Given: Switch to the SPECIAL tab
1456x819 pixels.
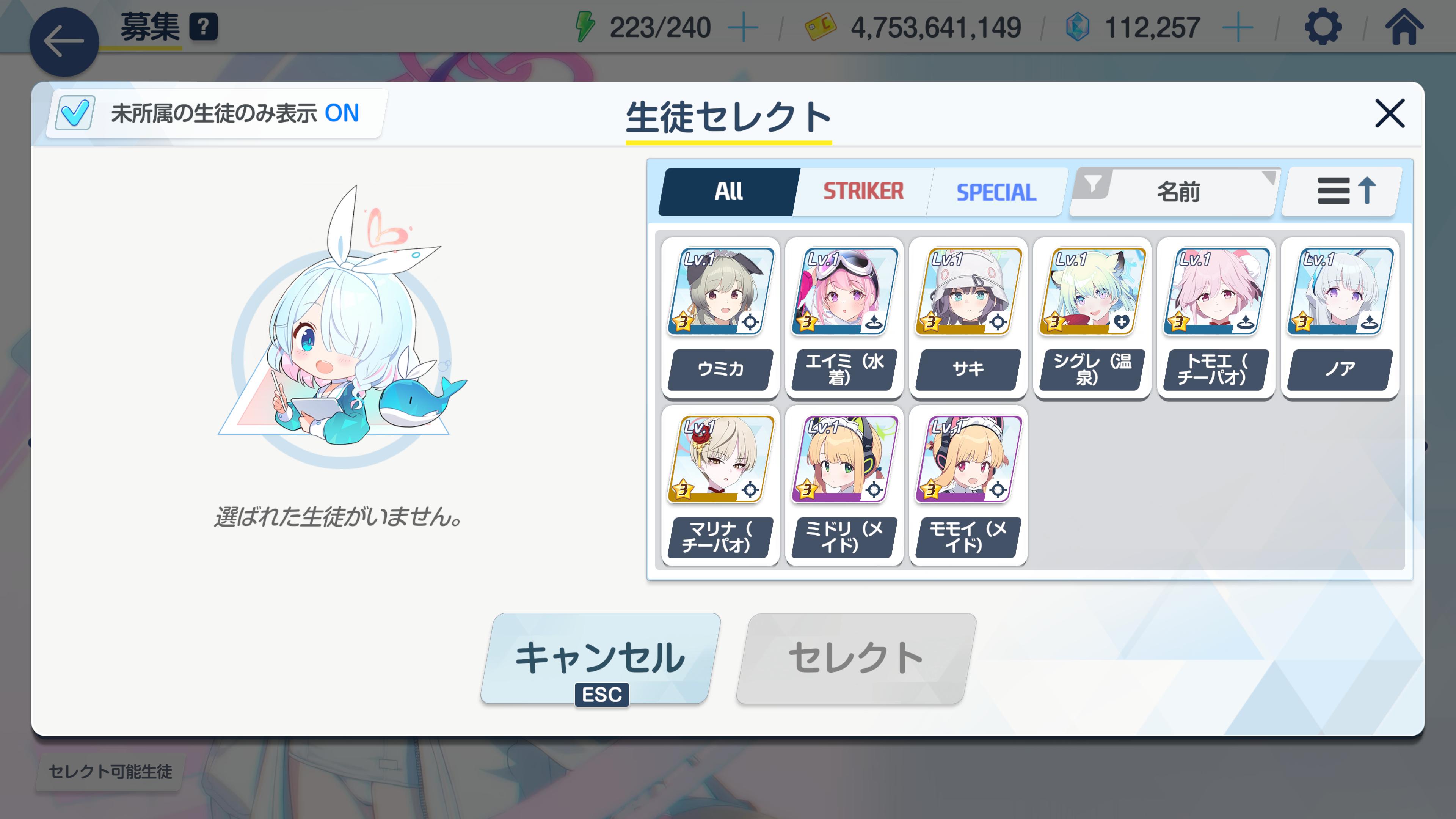Looking at the screenshot, I should (x=996, y=192).
